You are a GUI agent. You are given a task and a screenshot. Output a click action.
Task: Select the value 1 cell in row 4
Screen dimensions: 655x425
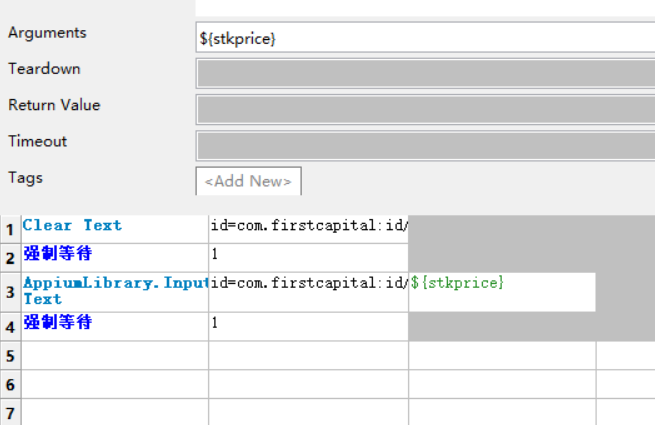click(308, 326)
